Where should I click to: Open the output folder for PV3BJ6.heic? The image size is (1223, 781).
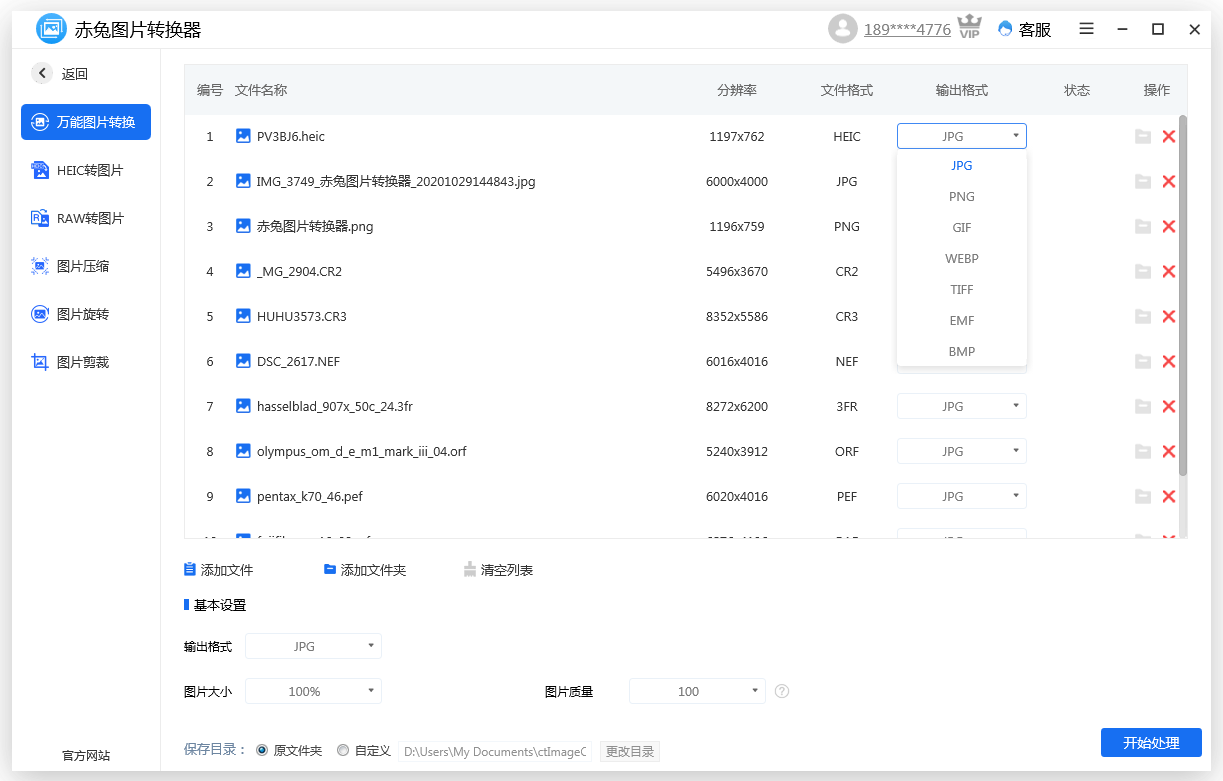1143,136
